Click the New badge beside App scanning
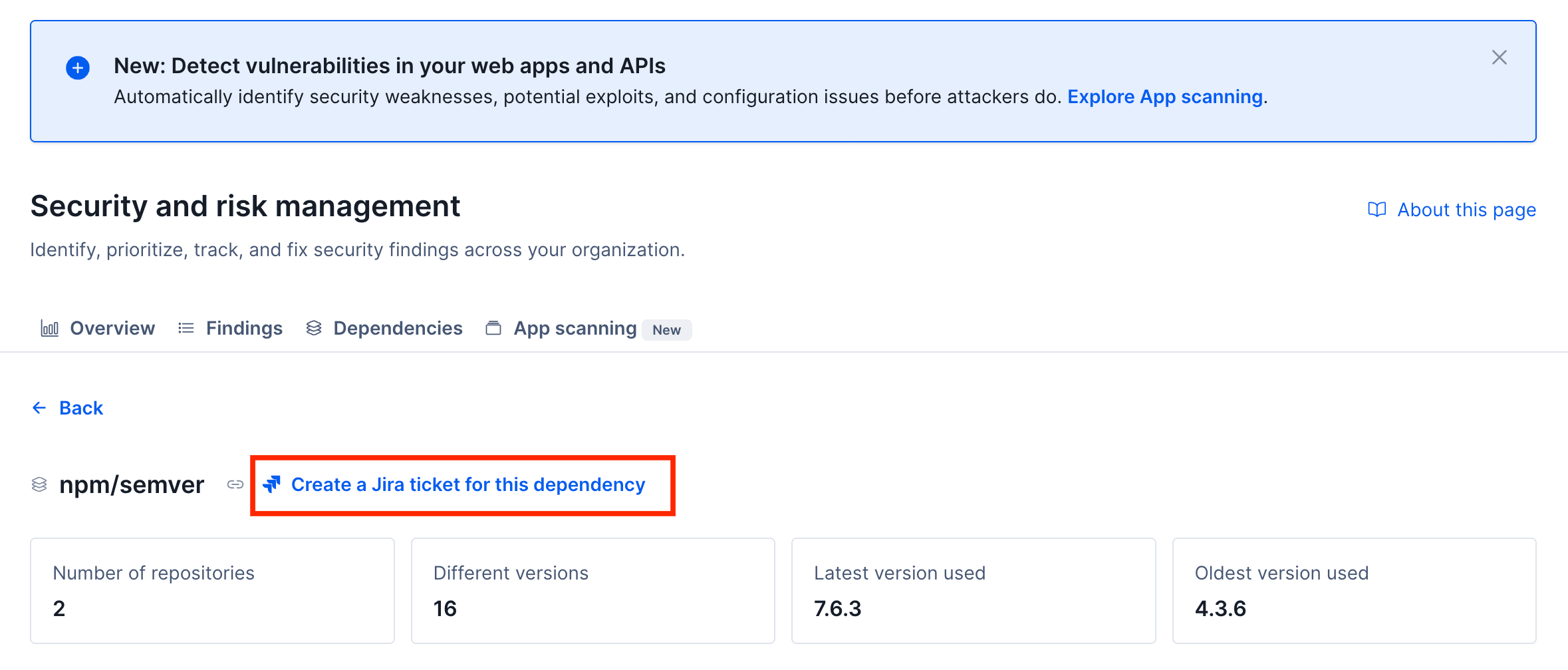 (666, 329)
